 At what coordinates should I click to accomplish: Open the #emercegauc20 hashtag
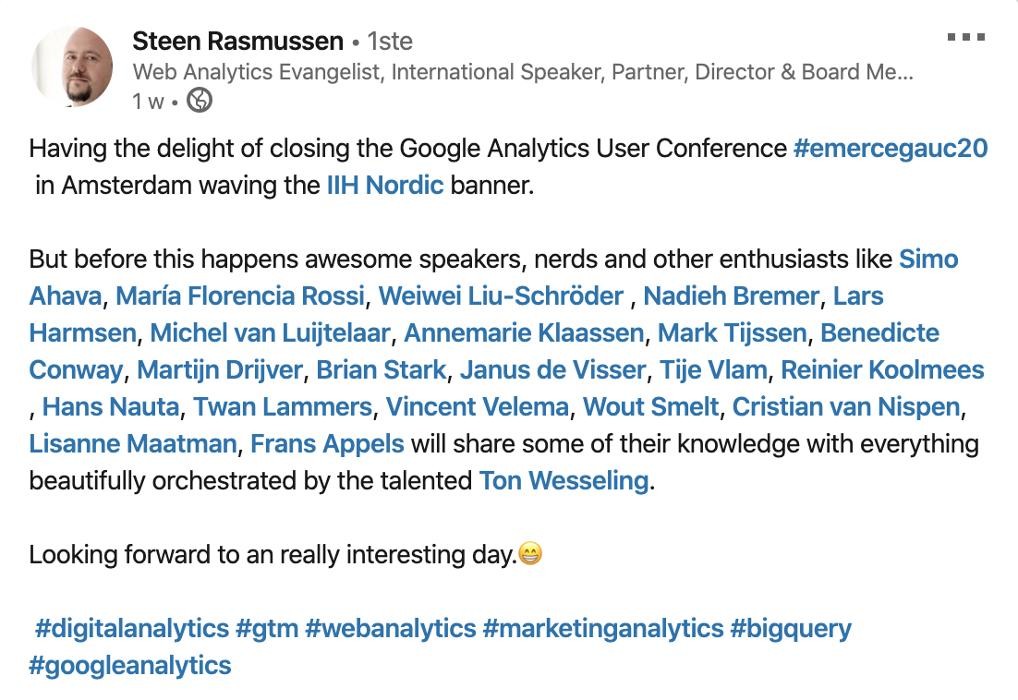(890, 149)
